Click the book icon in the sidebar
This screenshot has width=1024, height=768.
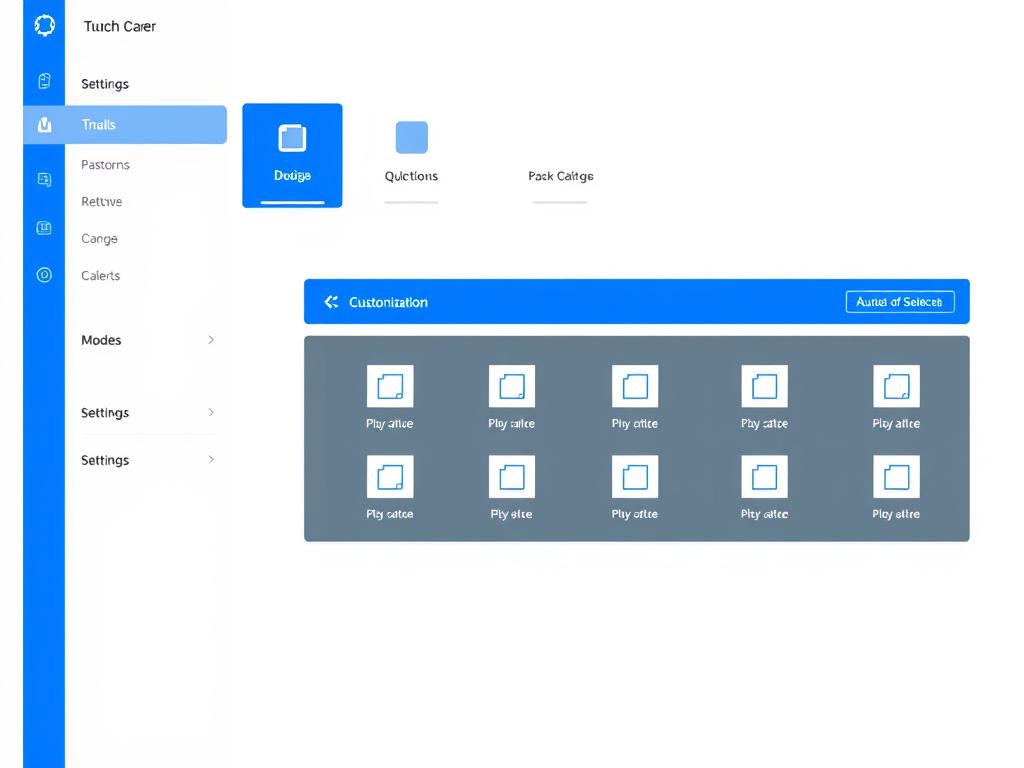tap(44, 227)
